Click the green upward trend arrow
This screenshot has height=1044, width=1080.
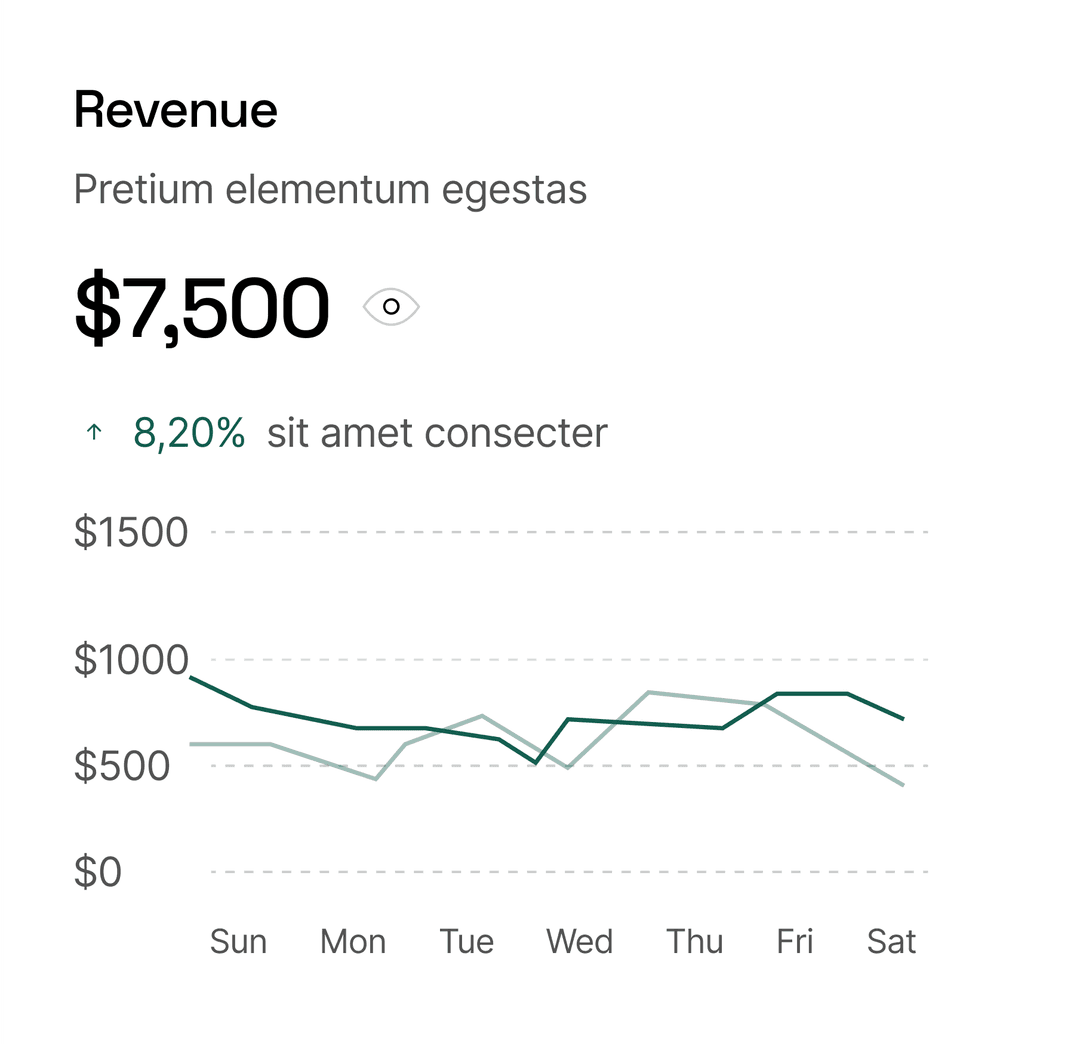[94, 433]
